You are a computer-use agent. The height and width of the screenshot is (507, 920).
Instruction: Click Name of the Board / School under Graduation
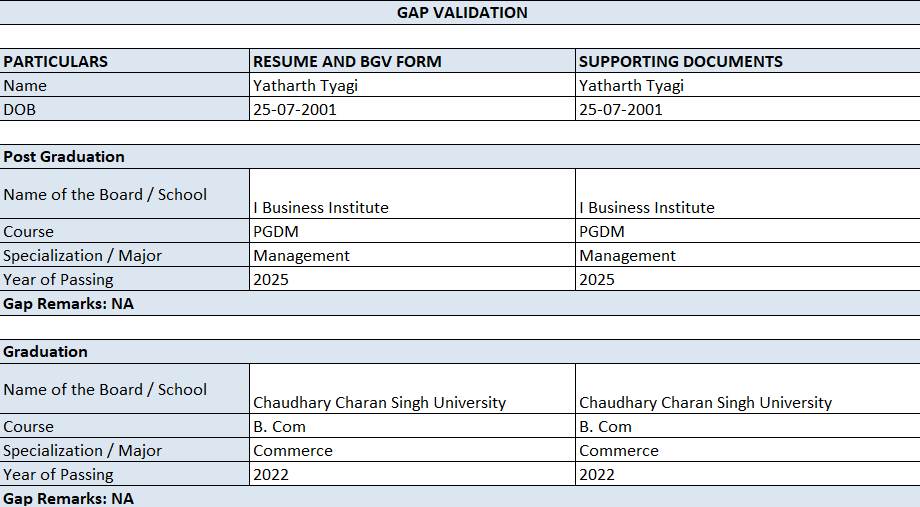[105, 390]
